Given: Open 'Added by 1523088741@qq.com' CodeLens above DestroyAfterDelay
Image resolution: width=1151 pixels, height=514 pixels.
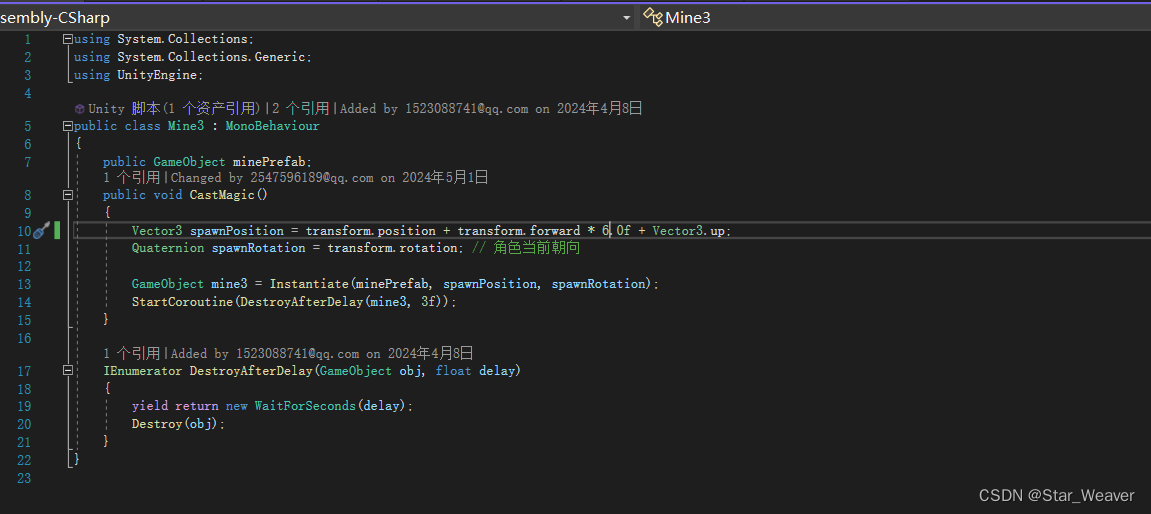Looking at the screenshot, I should click(322, 353).
